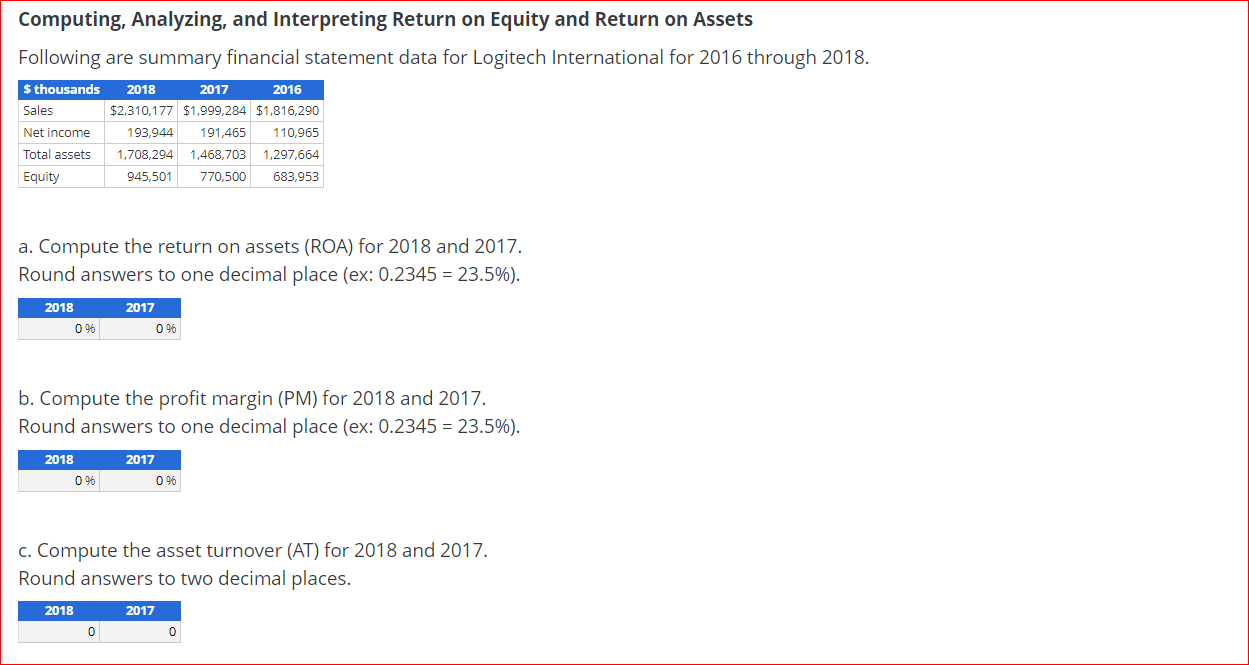This screenshot has height=665, width=1249.
Task: Click the 2018 asset turnover input field
Action: click(58, 631)
